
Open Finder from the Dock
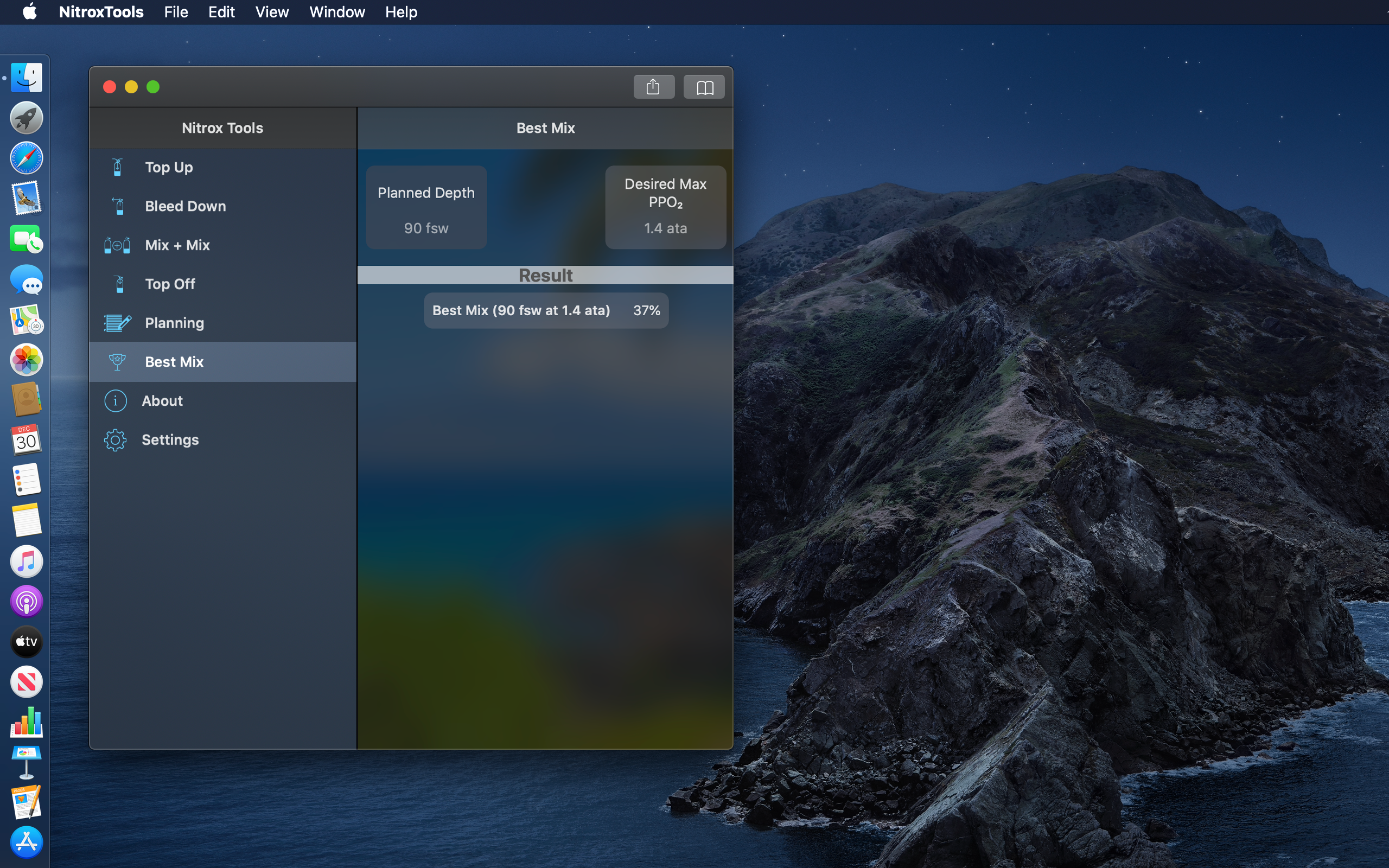pyautogui.click(x=27, y=78)
